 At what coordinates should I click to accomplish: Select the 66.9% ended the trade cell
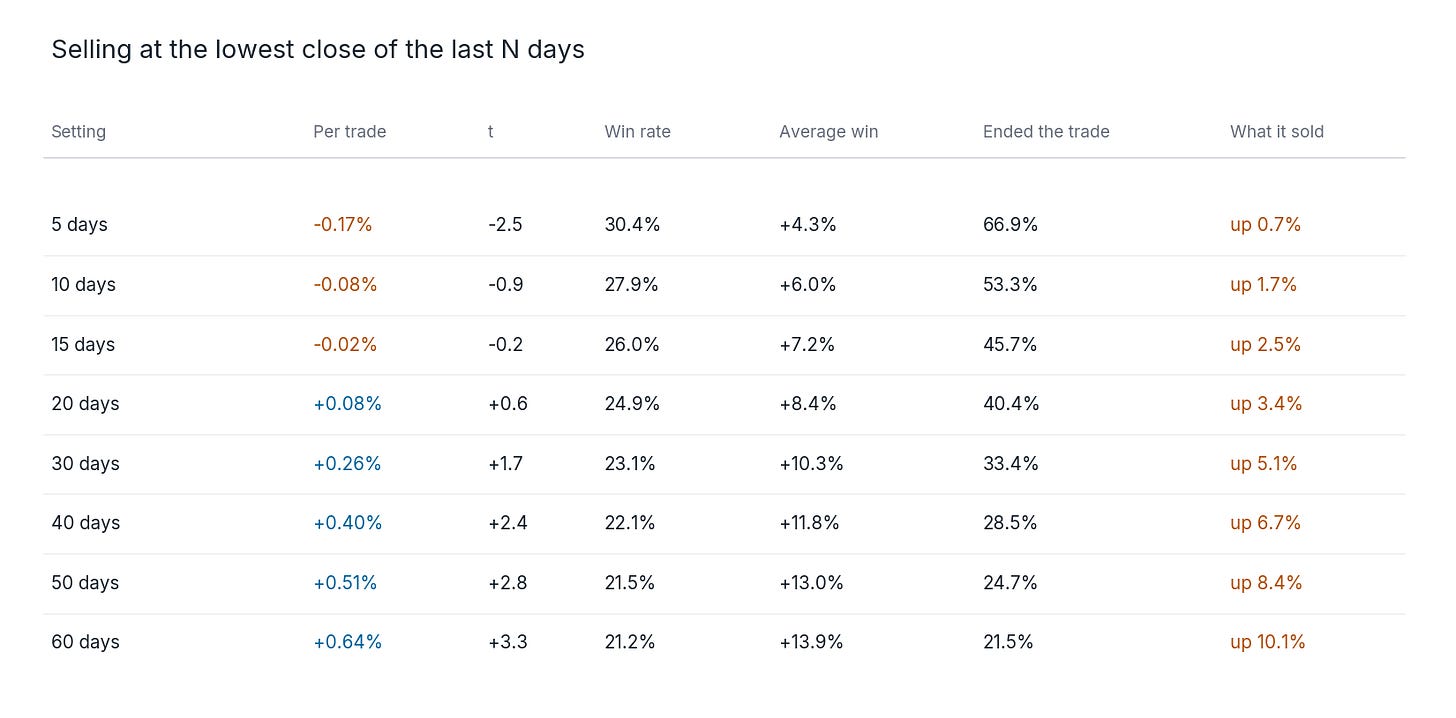[1010, 225]
